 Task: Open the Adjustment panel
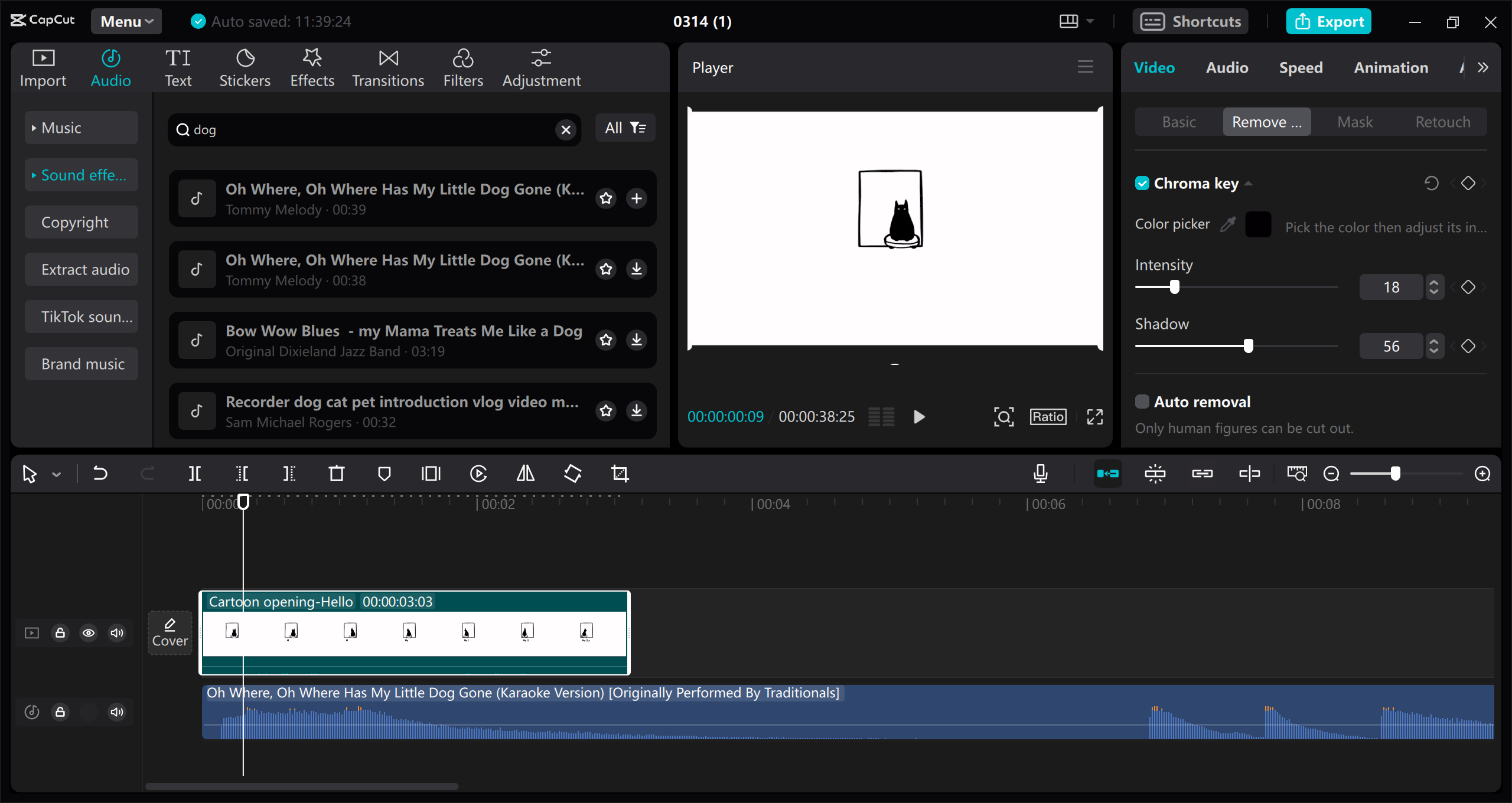(x=541, y=68)
